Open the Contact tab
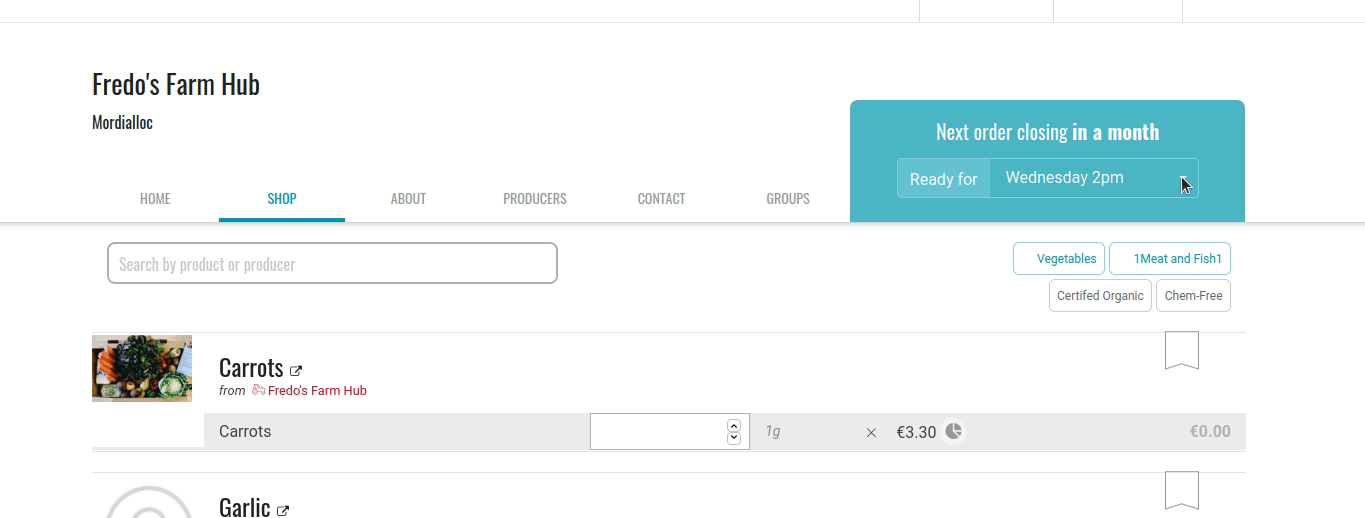1365x518 pixels. [x=661, y=199]
